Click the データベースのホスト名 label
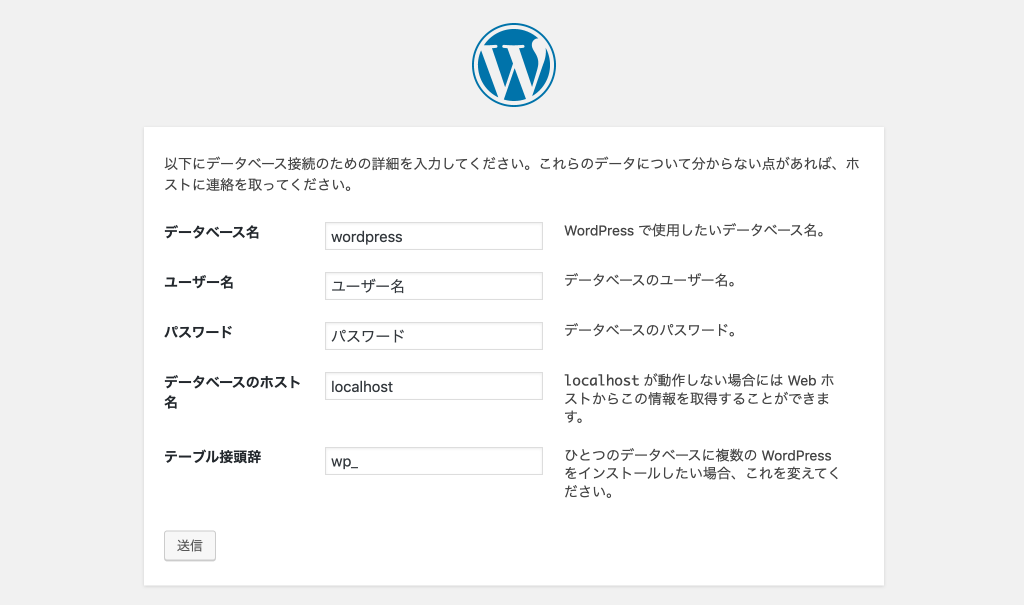This screenshot has height=605, width=1024. coord(232,392)
